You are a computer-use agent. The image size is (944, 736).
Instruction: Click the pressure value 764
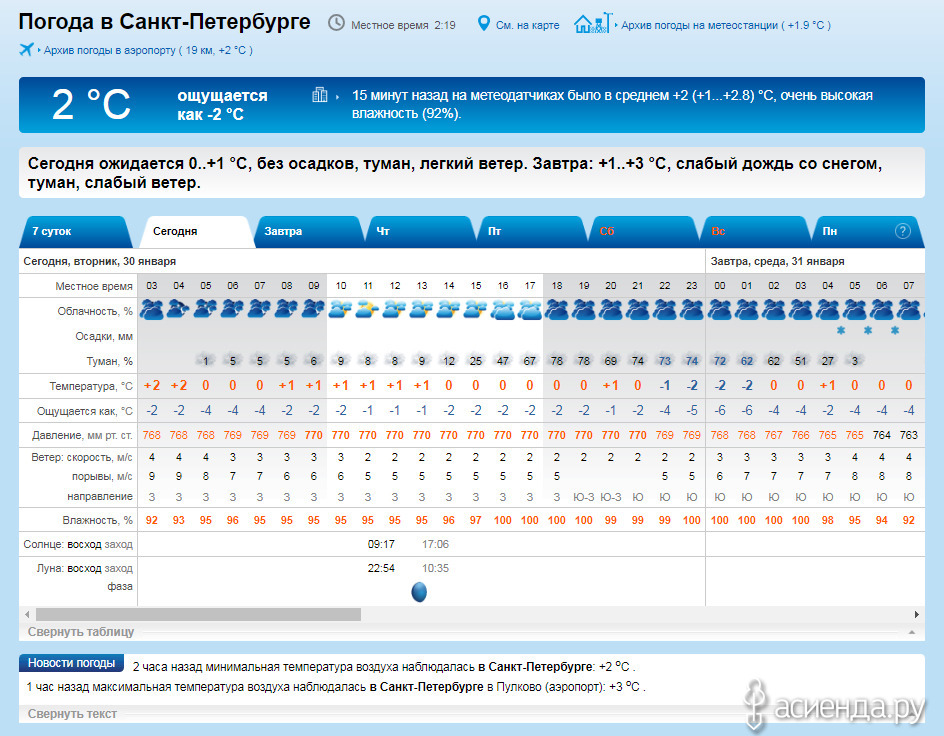click(881, 434)
